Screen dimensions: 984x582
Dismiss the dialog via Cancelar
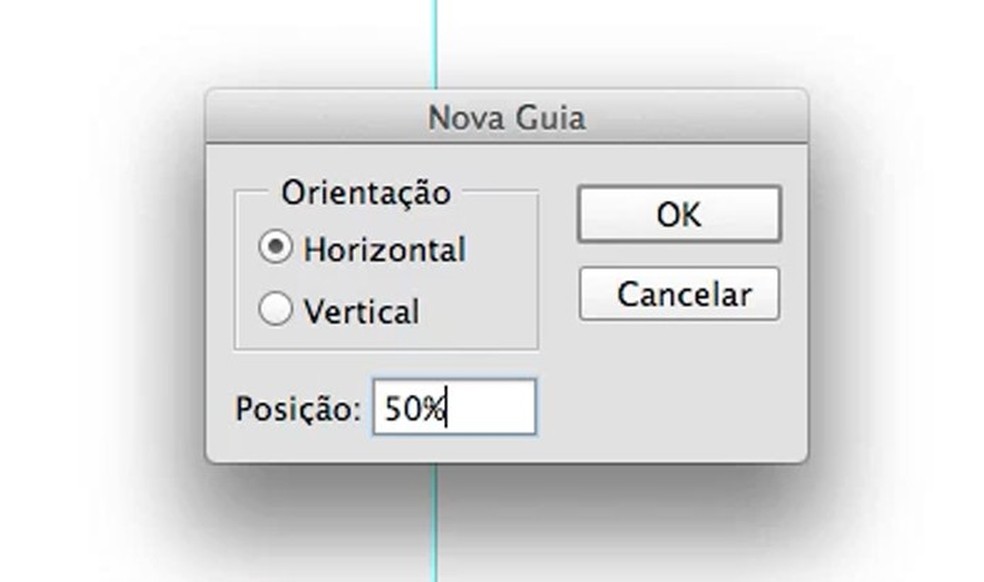[x=678, y=293]
